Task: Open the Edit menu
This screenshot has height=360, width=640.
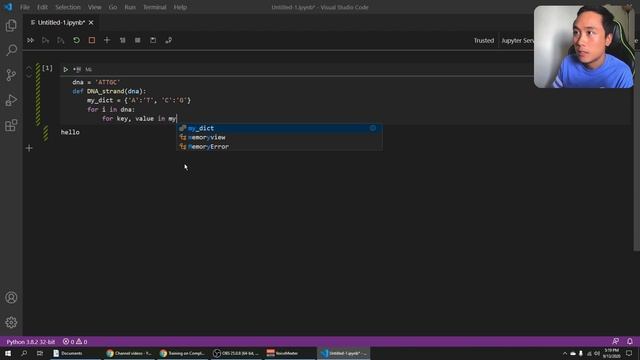Action: 42,7
